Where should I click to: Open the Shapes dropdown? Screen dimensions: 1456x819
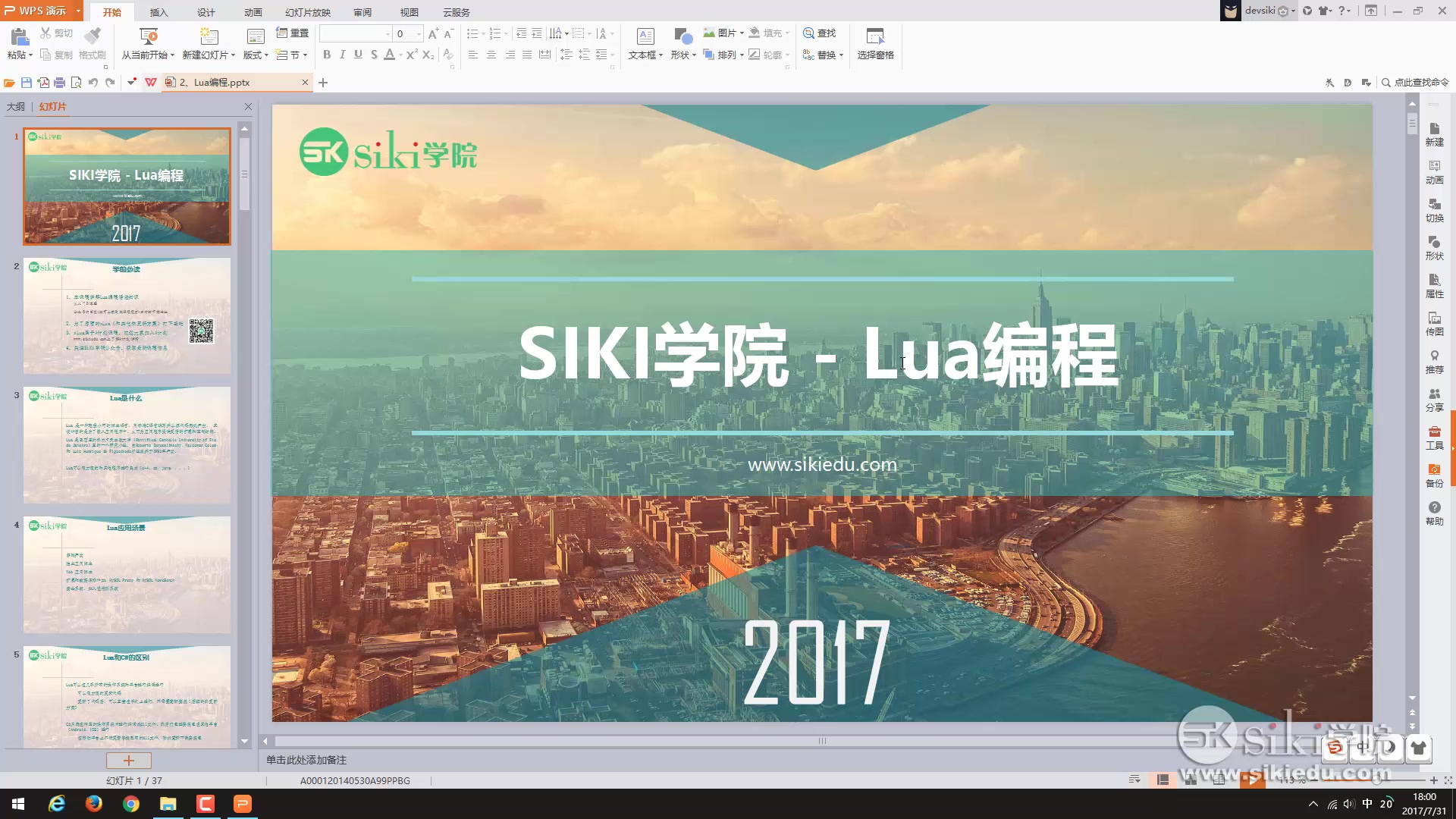680,55
